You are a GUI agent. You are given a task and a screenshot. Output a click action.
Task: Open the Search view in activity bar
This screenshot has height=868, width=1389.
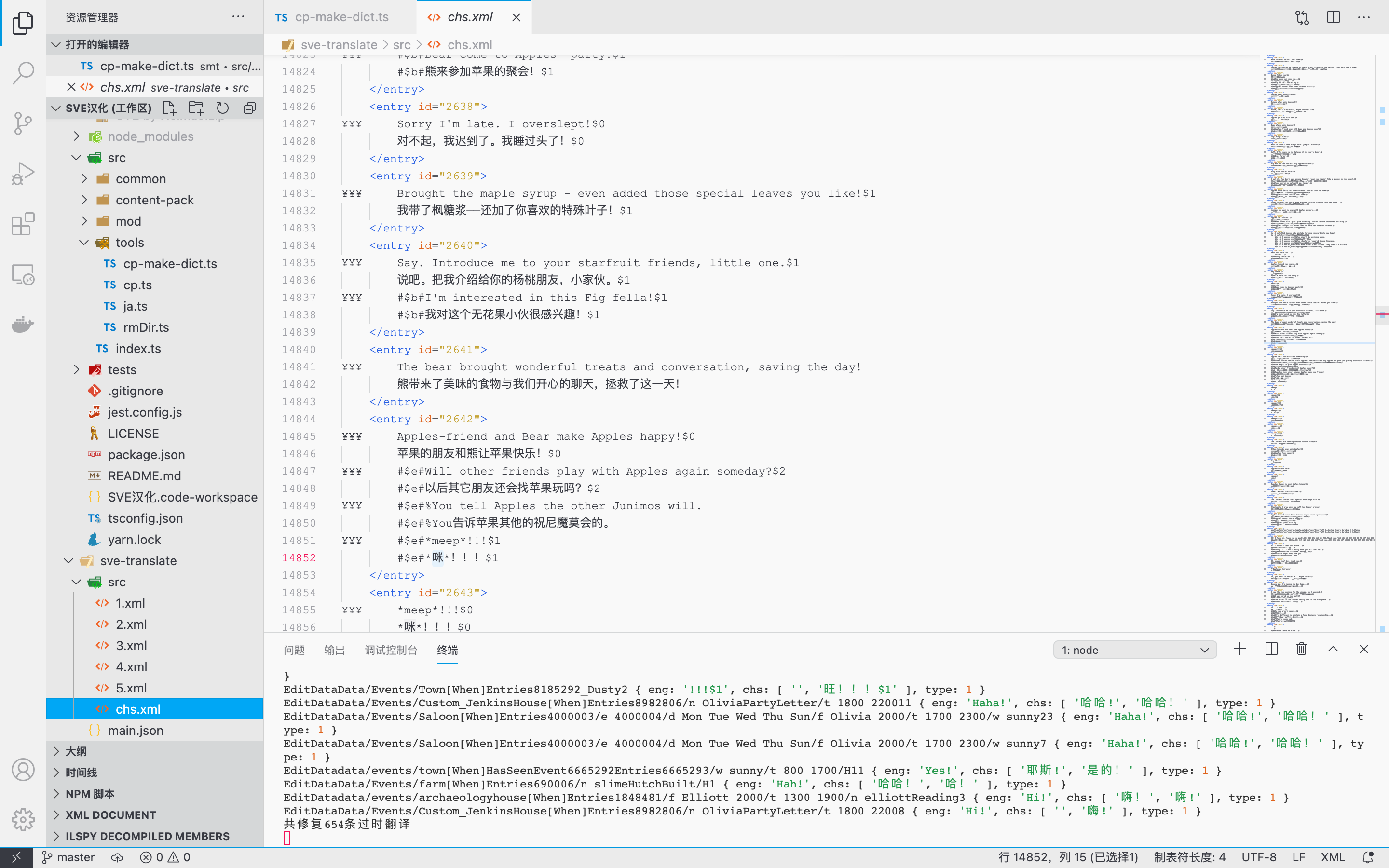[x=23, y=73]
